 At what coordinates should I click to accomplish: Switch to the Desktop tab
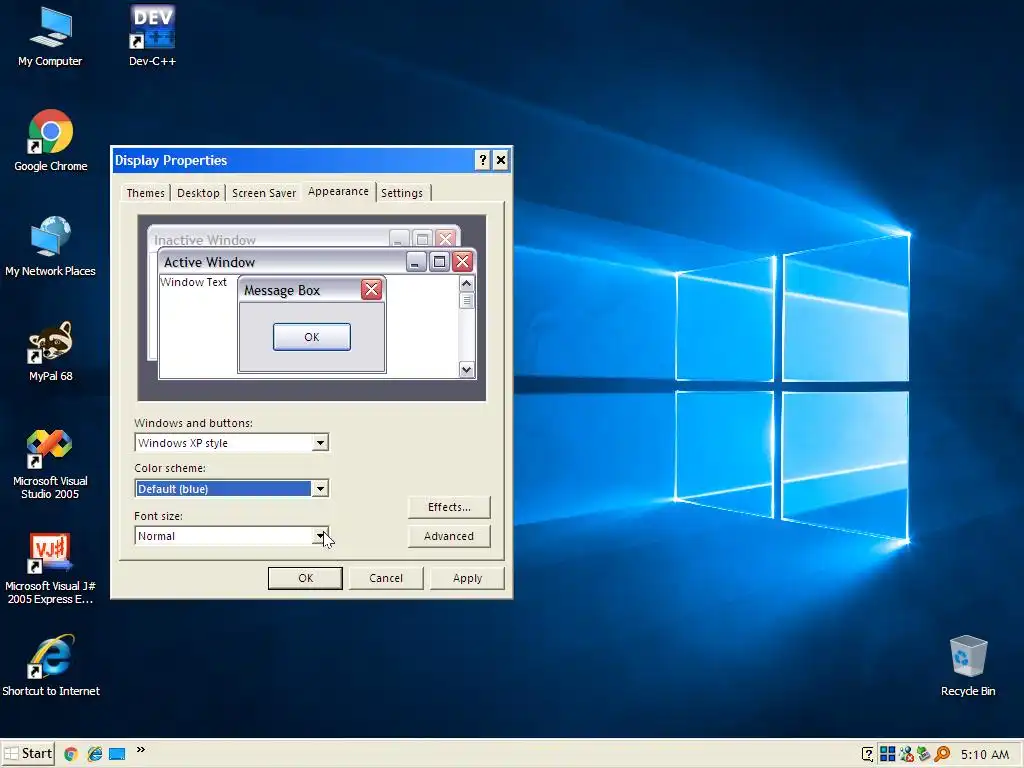pyautogui.click(x=198, y=193)
